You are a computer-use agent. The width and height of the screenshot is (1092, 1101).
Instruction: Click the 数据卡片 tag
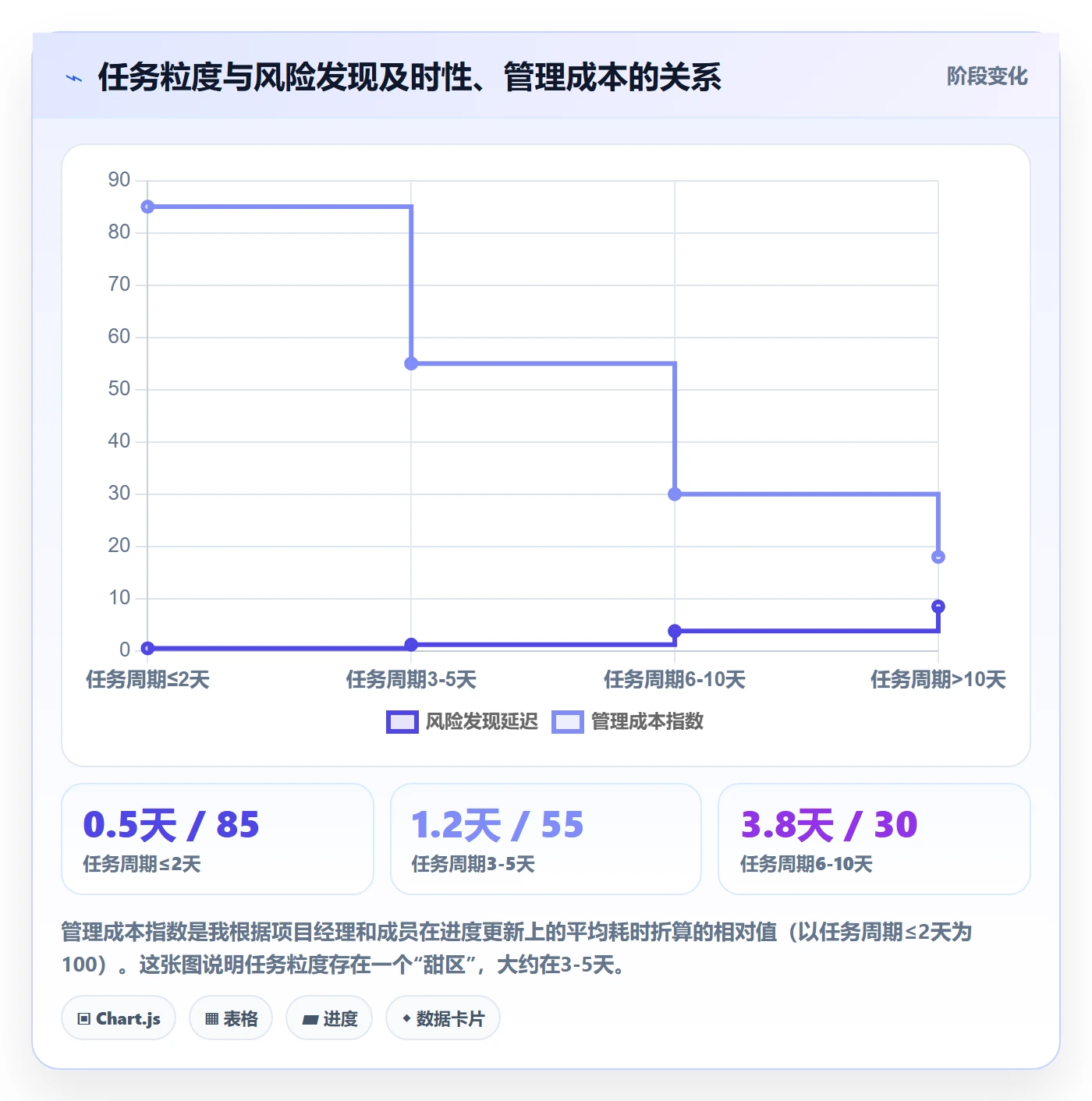443,1018
